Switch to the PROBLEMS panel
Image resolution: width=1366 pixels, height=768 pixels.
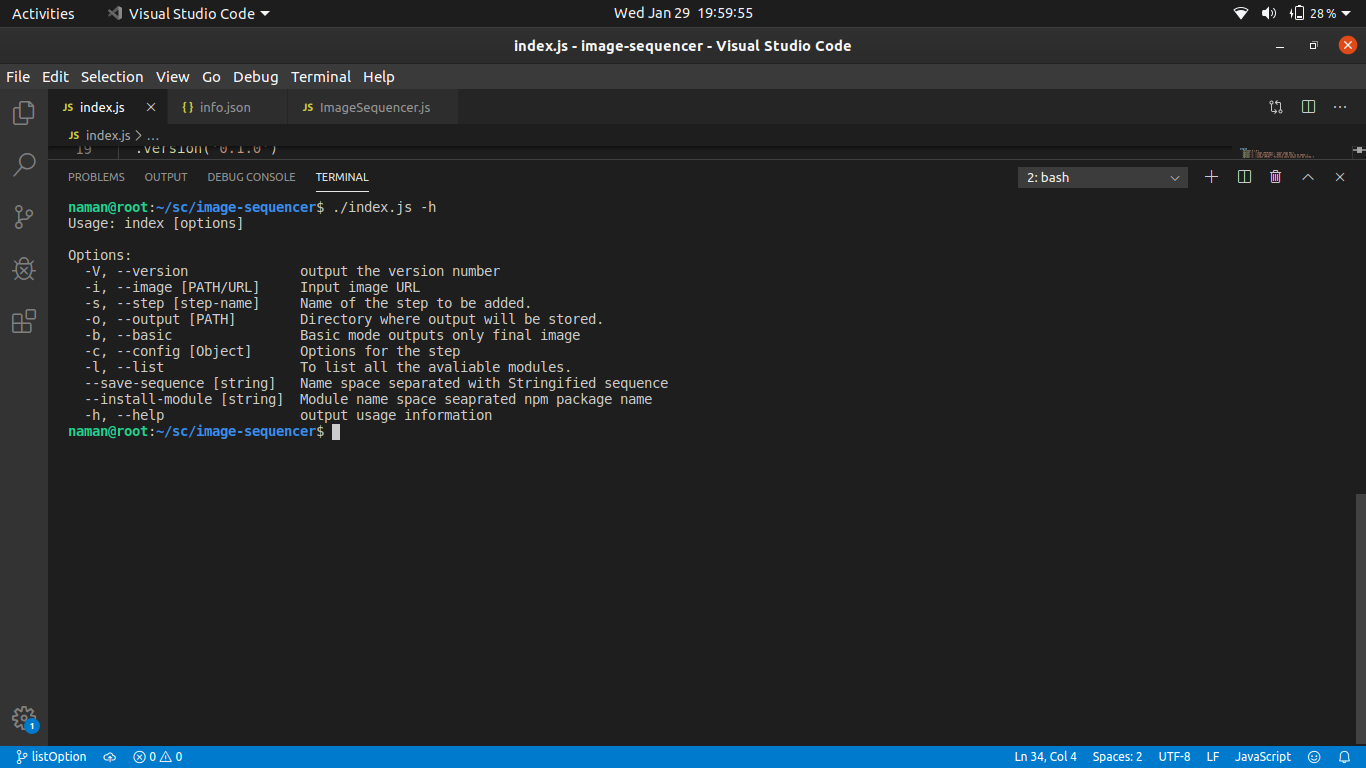96,177
